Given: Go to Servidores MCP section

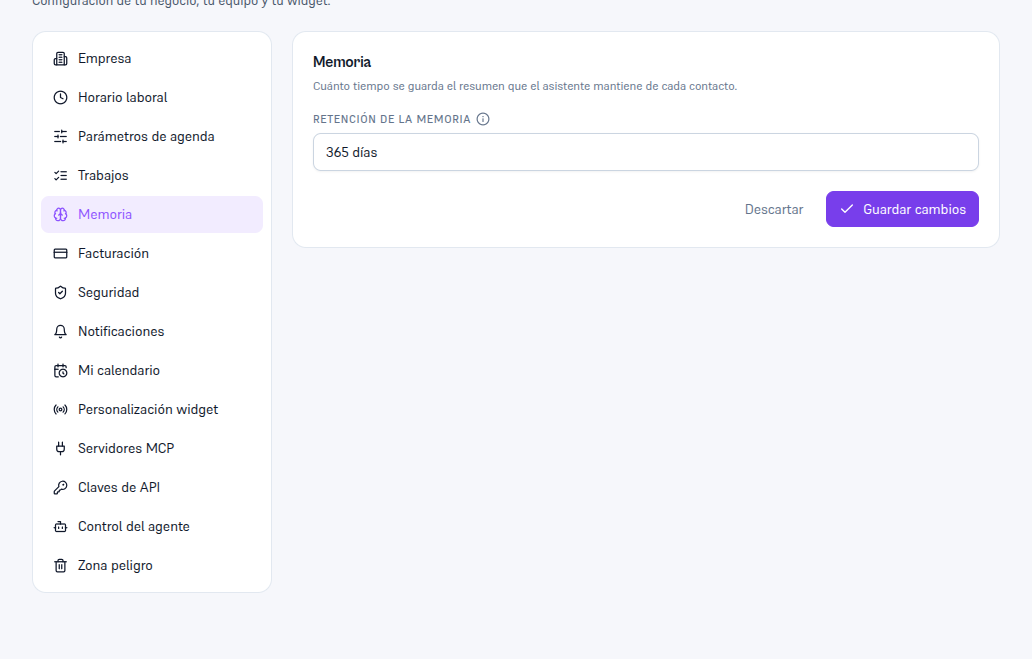Looking at the screenshot, I should 152,448.
